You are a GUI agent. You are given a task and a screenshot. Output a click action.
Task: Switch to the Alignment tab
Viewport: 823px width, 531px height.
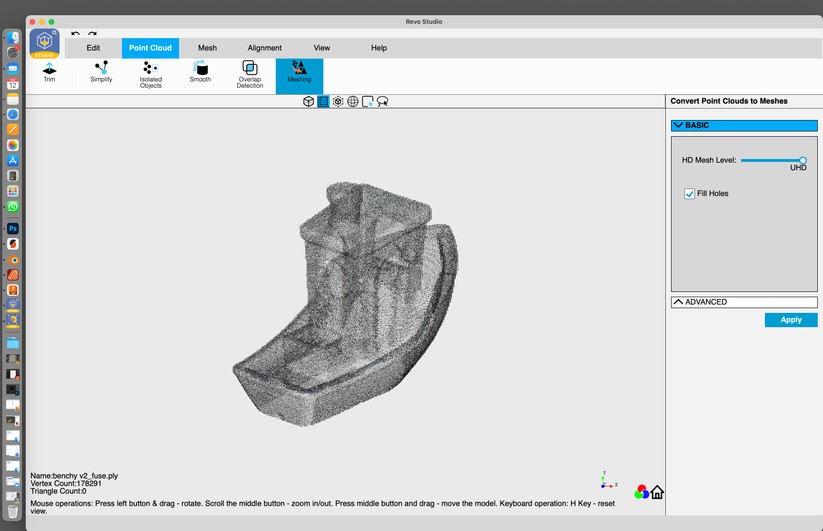tap(265, 48)
